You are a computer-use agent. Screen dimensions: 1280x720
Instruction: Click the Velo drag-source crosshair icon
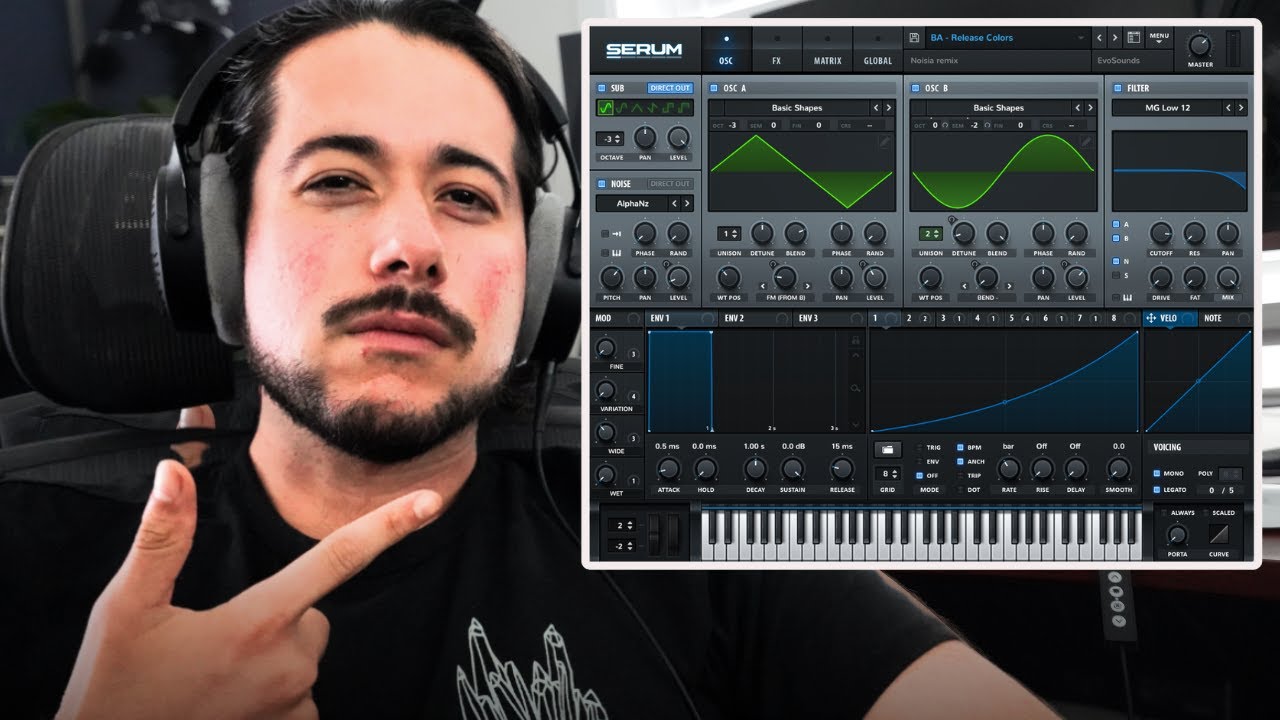coord(1150,319)
